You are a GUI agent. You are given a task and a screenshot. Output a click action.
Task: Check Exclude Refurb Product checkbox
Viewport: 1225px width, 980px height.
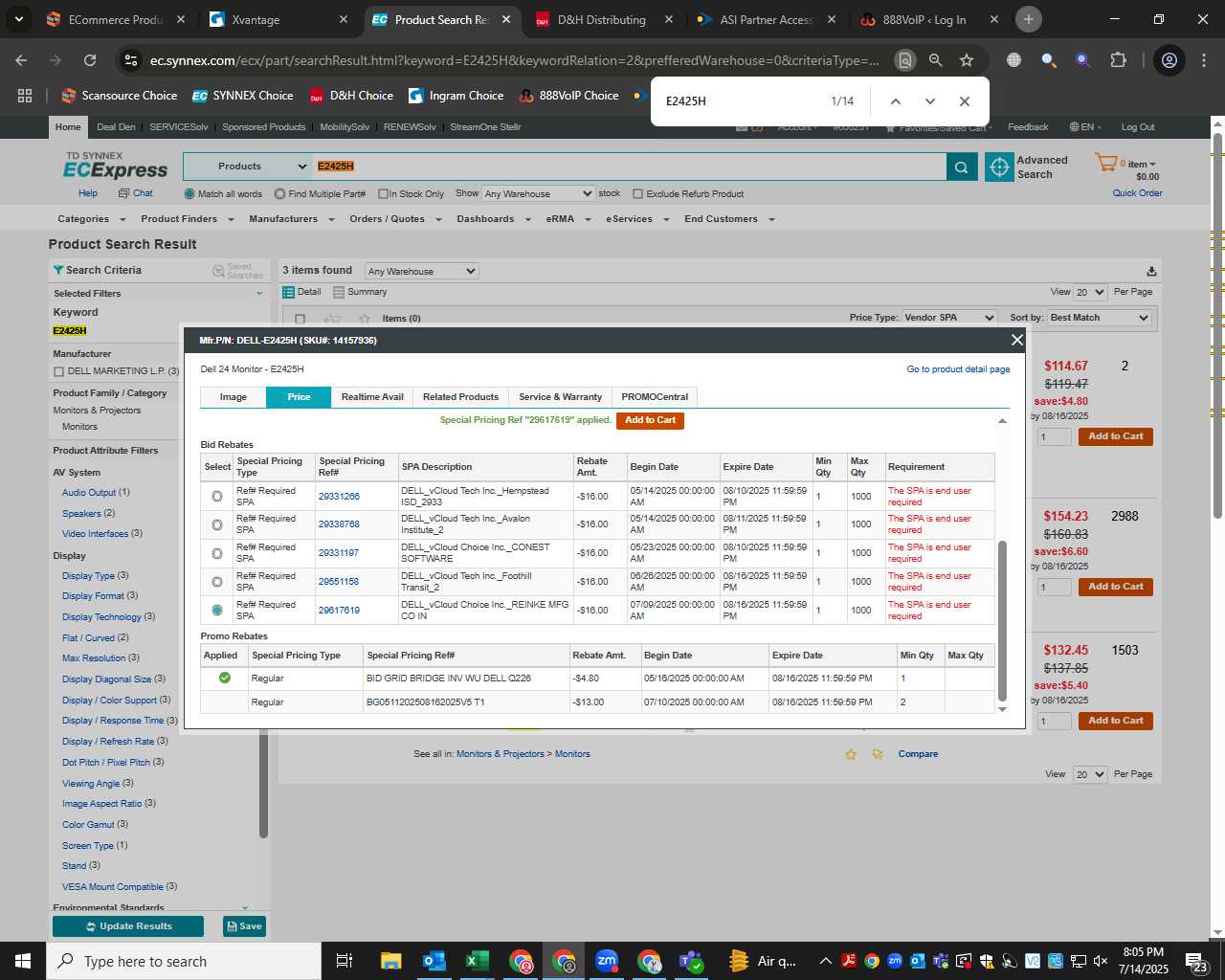point(638,193)
